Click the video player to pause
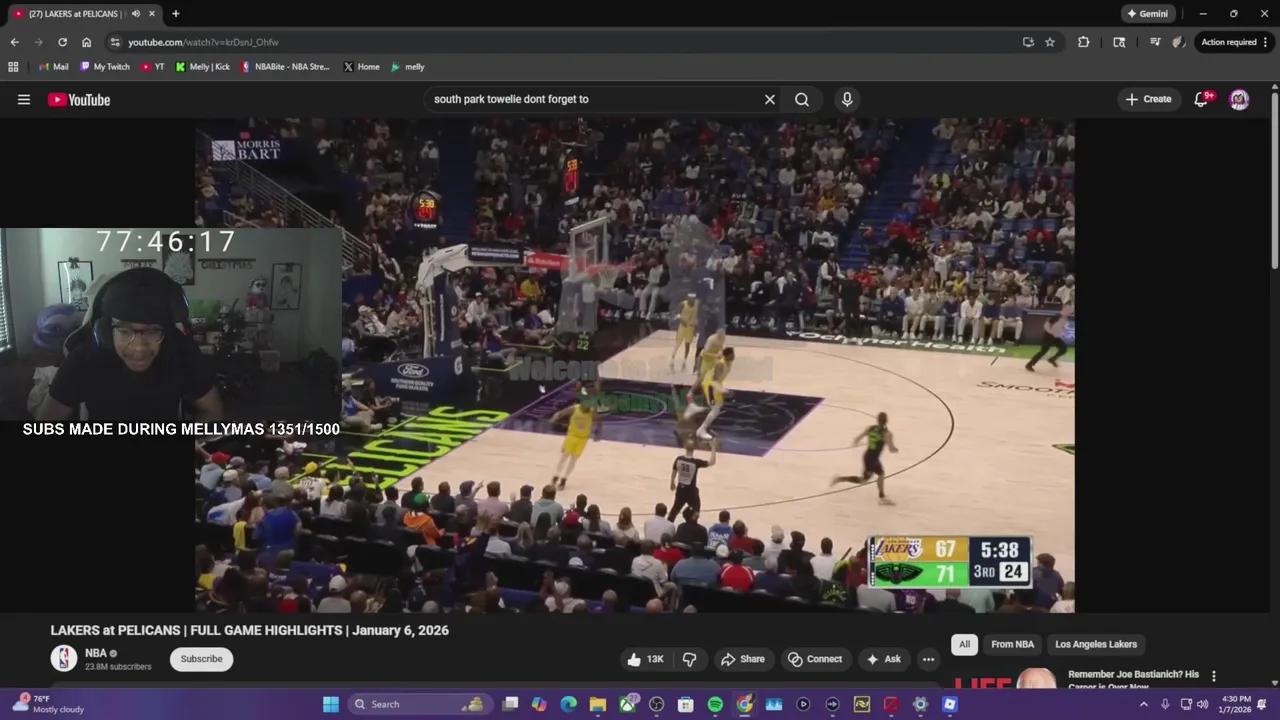 click(635, 365)
